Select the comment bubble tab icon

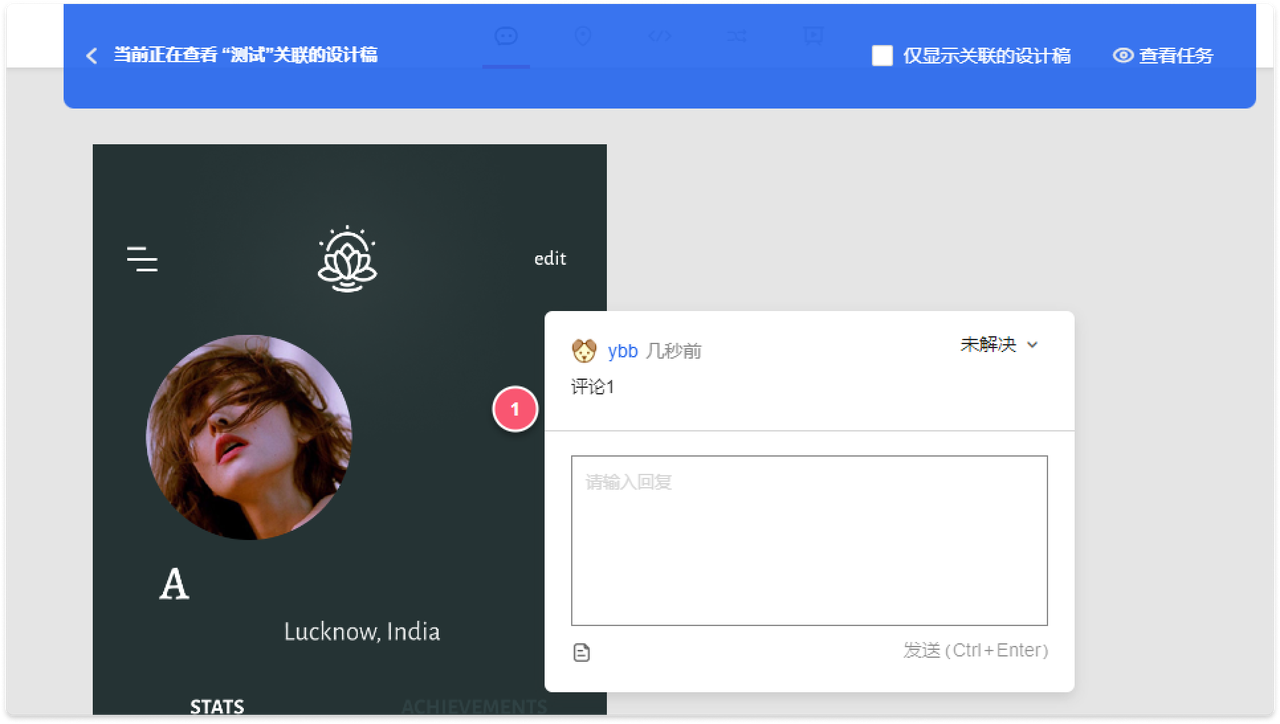506,36
